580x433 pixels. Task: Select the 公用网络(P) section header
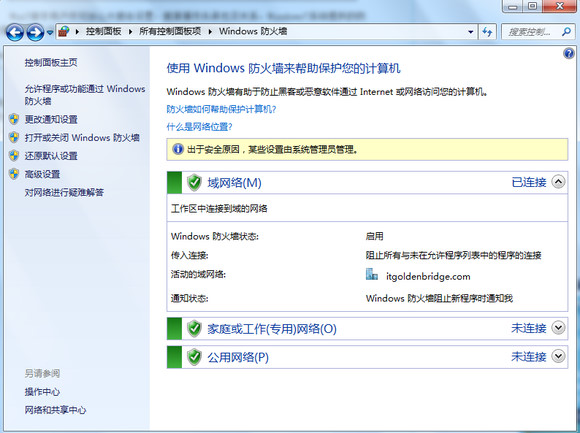pyautogui.click(x=367, y=357)
